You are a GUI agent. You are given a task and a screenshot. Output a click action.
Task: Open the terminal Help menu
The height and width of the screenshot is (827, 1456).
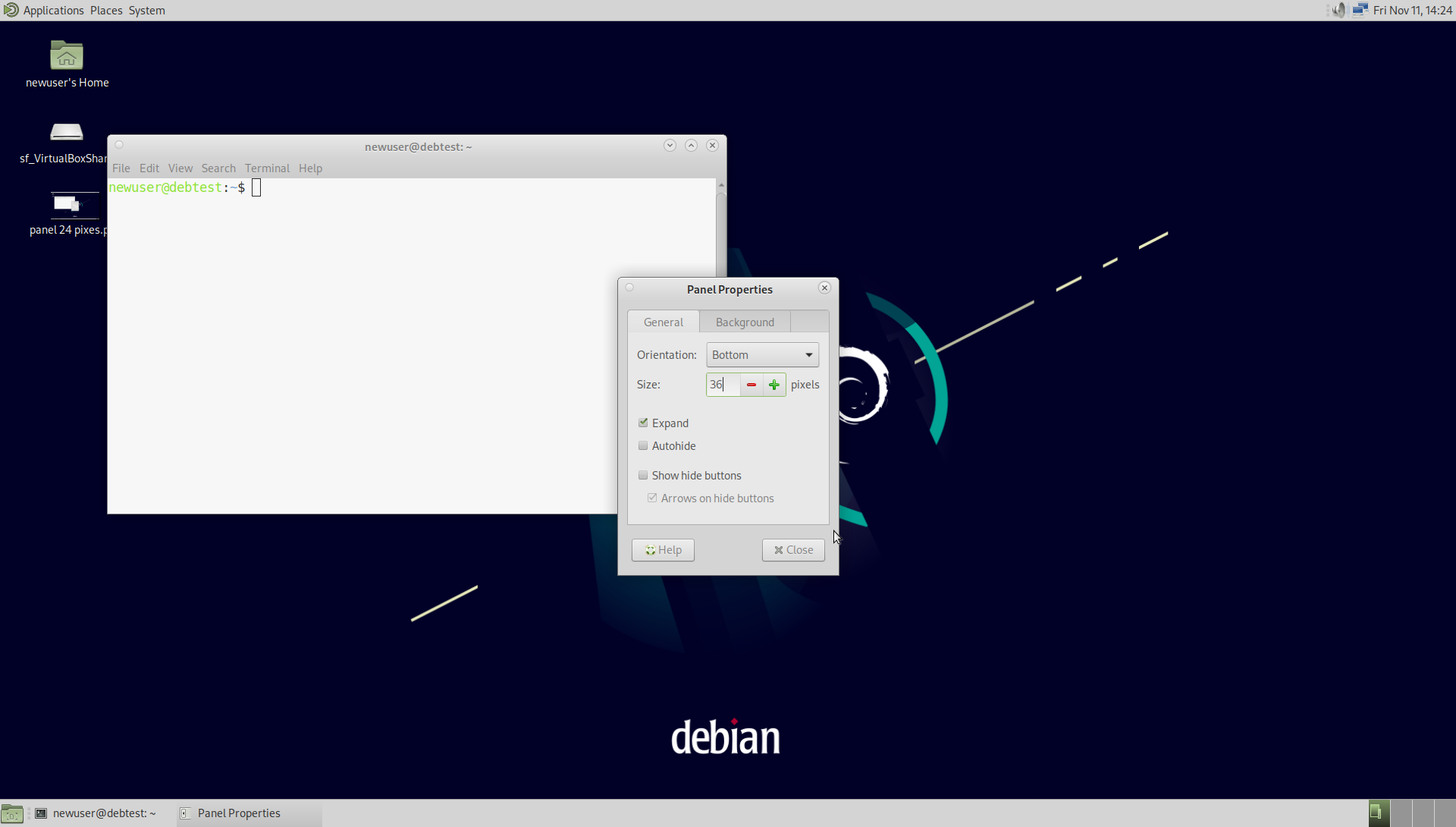click(x=310, y=168)
